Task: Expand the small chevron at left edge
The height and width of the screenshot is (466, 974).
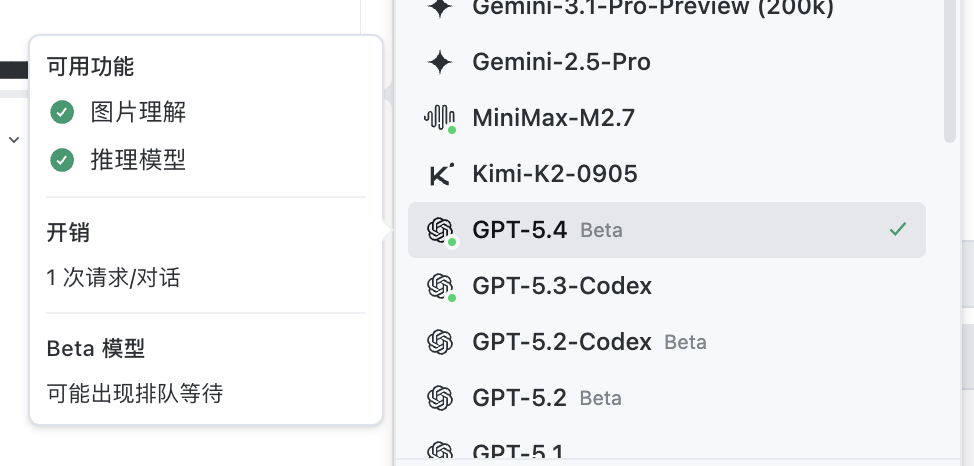Action: click(14, 140)
